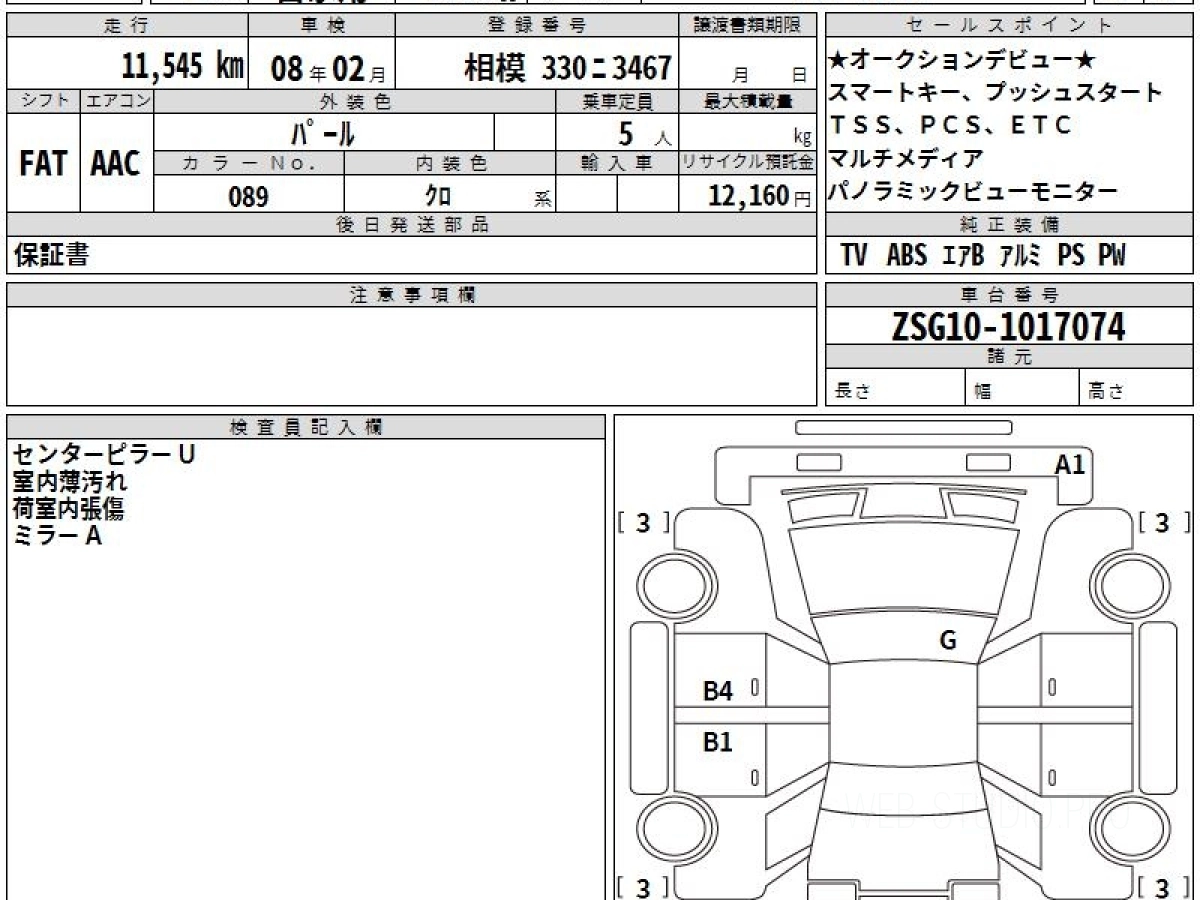The width and height of the screenshot is (1200, 900).
Task: Select the ミラー A note
Action: click(x=58, y=536)
